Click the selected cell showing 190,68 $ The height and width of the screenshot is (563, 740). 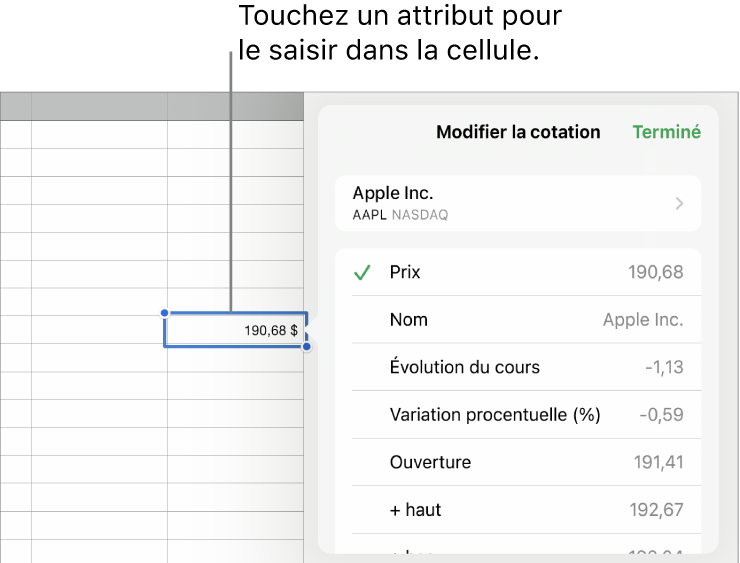tap(235, 330)
